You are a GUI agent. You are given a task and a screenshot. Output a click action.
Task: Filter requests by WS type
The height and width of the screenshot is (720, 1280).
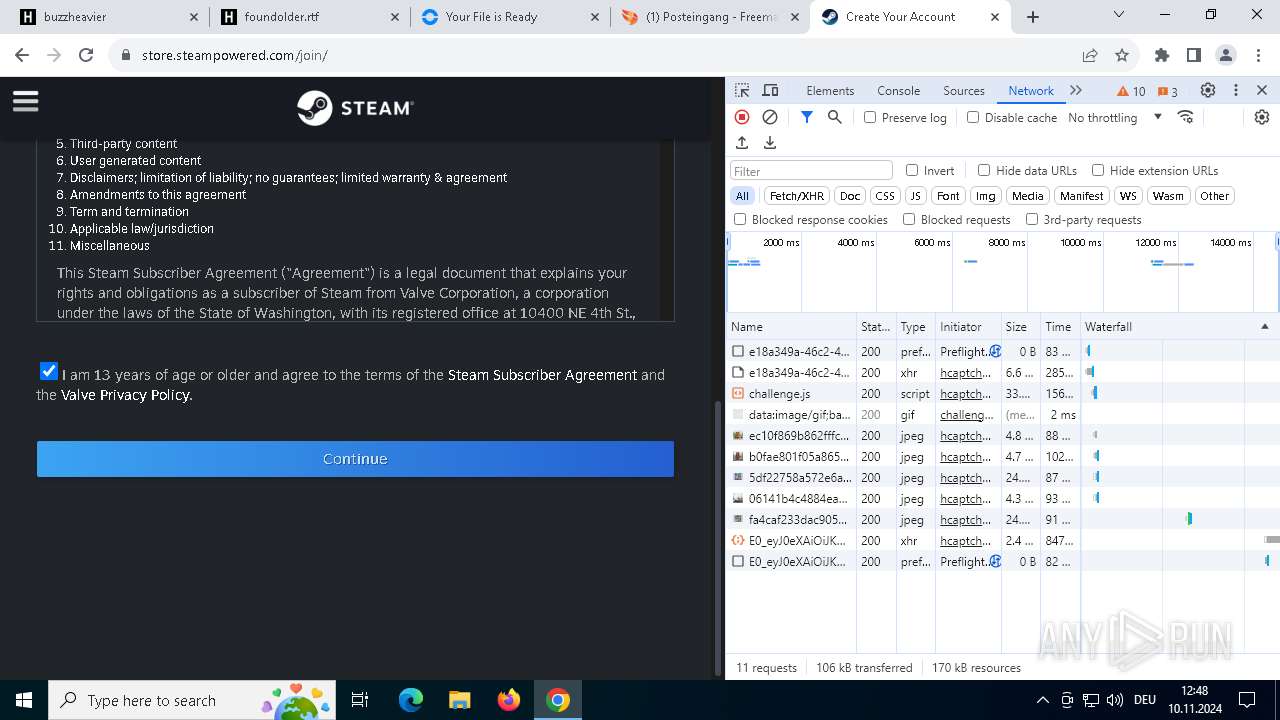tap(1128, 196)
